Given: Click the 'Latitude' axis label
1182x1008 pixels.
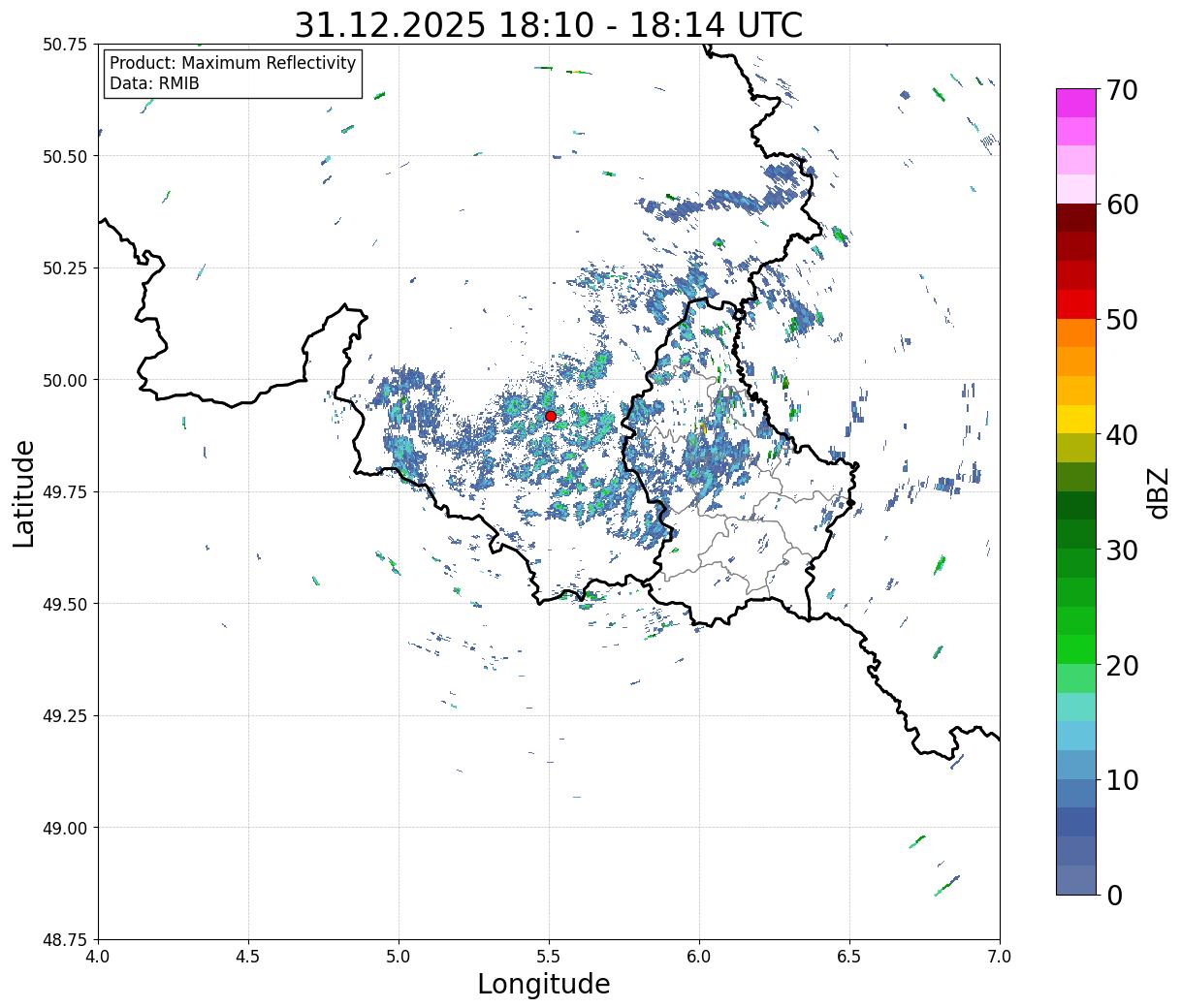Looking at the screenshot, I should pyautogui.click(x=24, y=493).
